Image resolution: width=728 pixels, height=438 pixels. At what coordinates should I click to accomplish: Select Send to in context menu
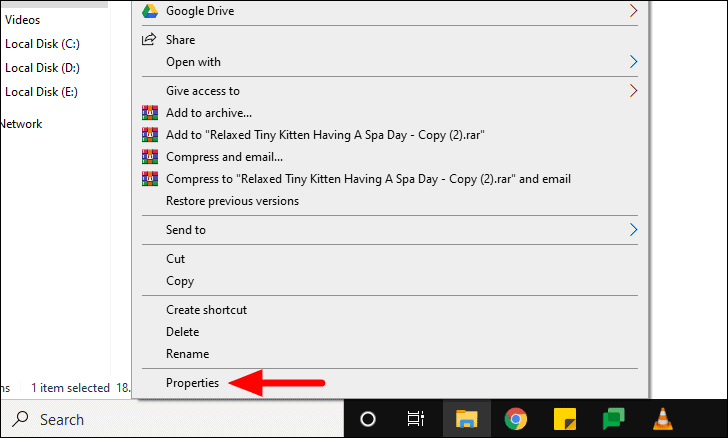click(390, 229)
